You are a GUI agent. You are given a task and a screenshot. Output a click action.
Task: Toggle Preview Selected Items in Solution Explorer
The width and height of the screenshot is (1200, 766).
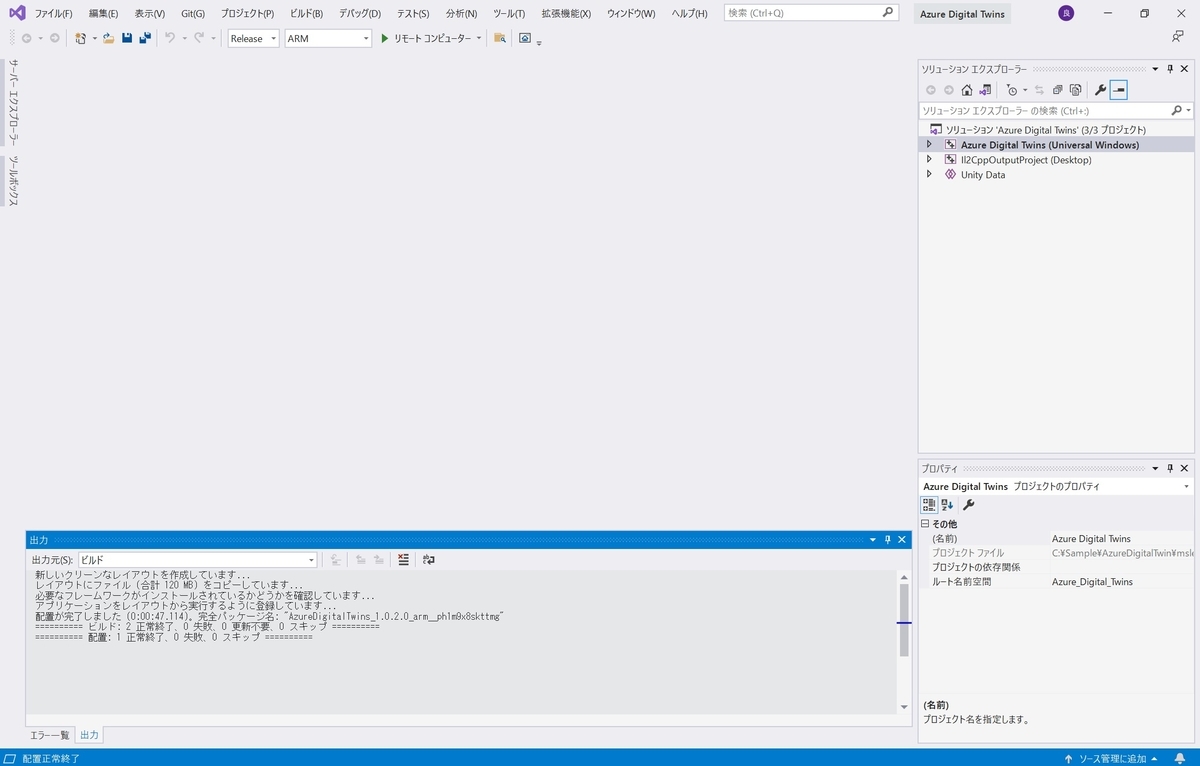[x=1119, y=90]
